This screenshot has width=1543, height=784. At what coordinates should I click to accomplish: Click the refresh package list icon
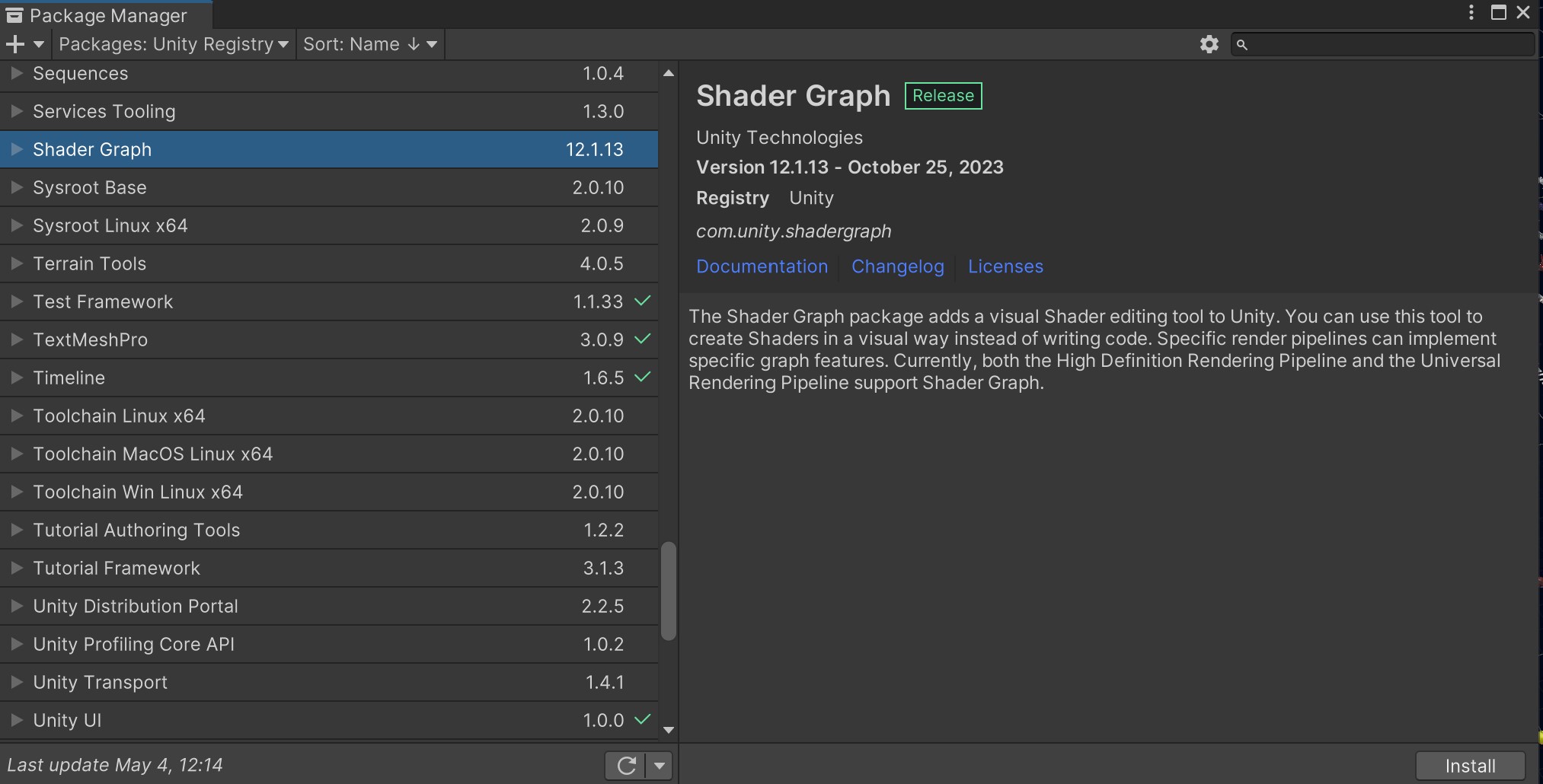point(626,765)
